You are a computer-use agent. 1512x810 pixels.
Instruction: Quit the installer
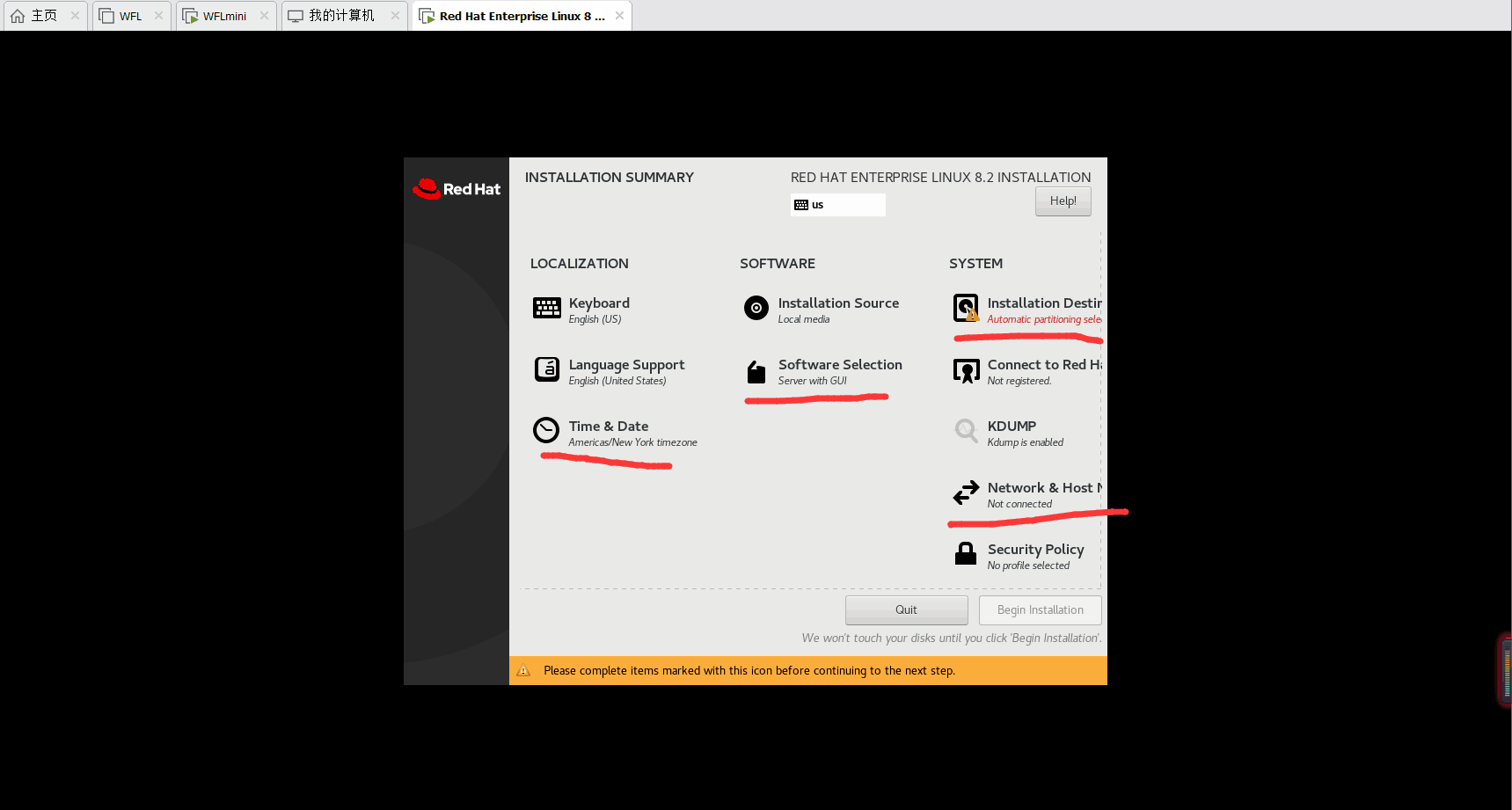tap(906, 610)
